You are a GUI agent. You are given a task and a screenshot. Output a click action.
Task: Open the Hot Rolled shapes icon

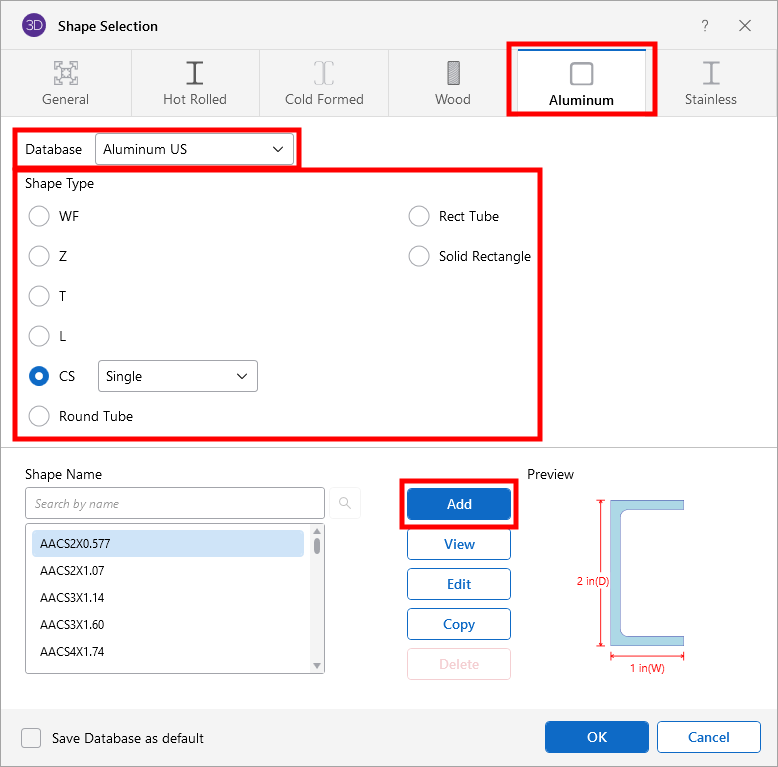click(x=195, y=73)
